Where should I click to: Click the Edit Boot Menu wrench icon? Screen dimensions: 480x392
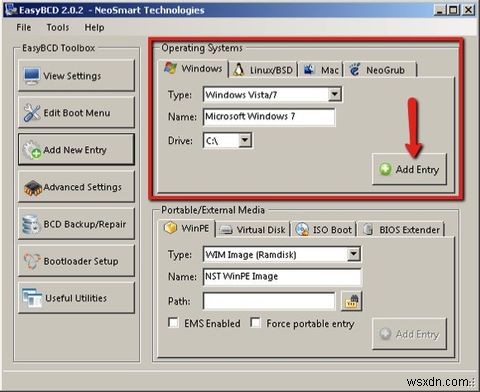(32, 113)
